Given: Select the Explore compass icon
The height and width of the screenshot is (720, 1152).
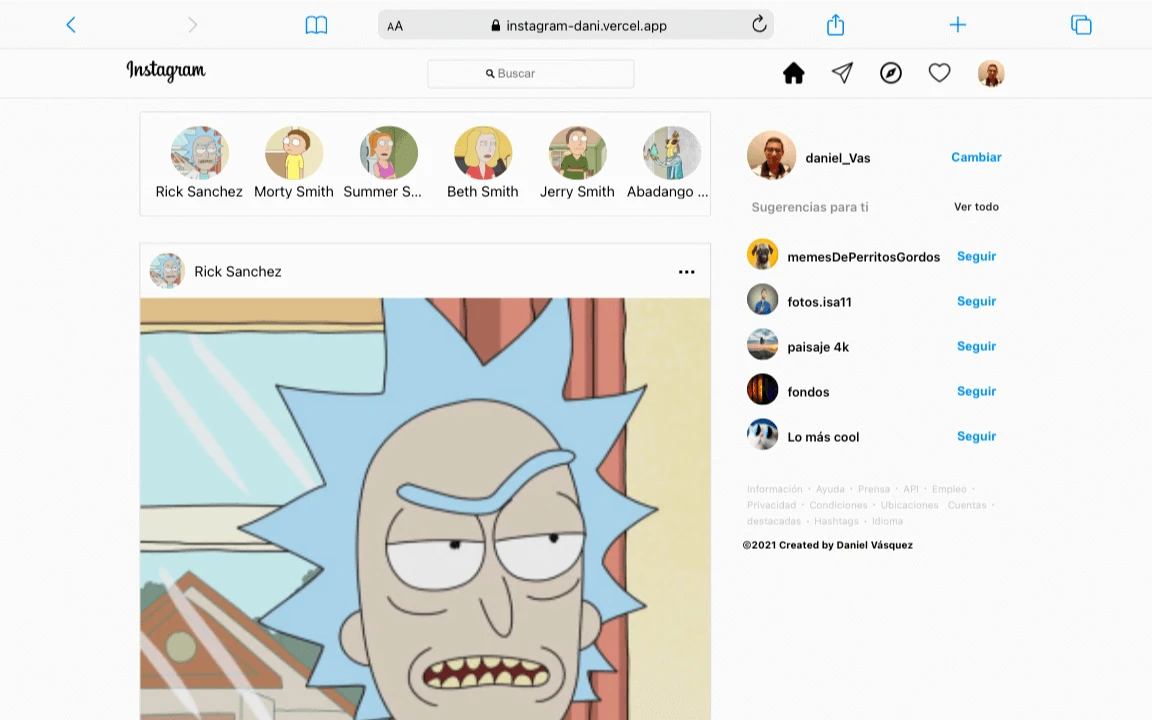Looking at the screenshot, I should tap(890, 72).
